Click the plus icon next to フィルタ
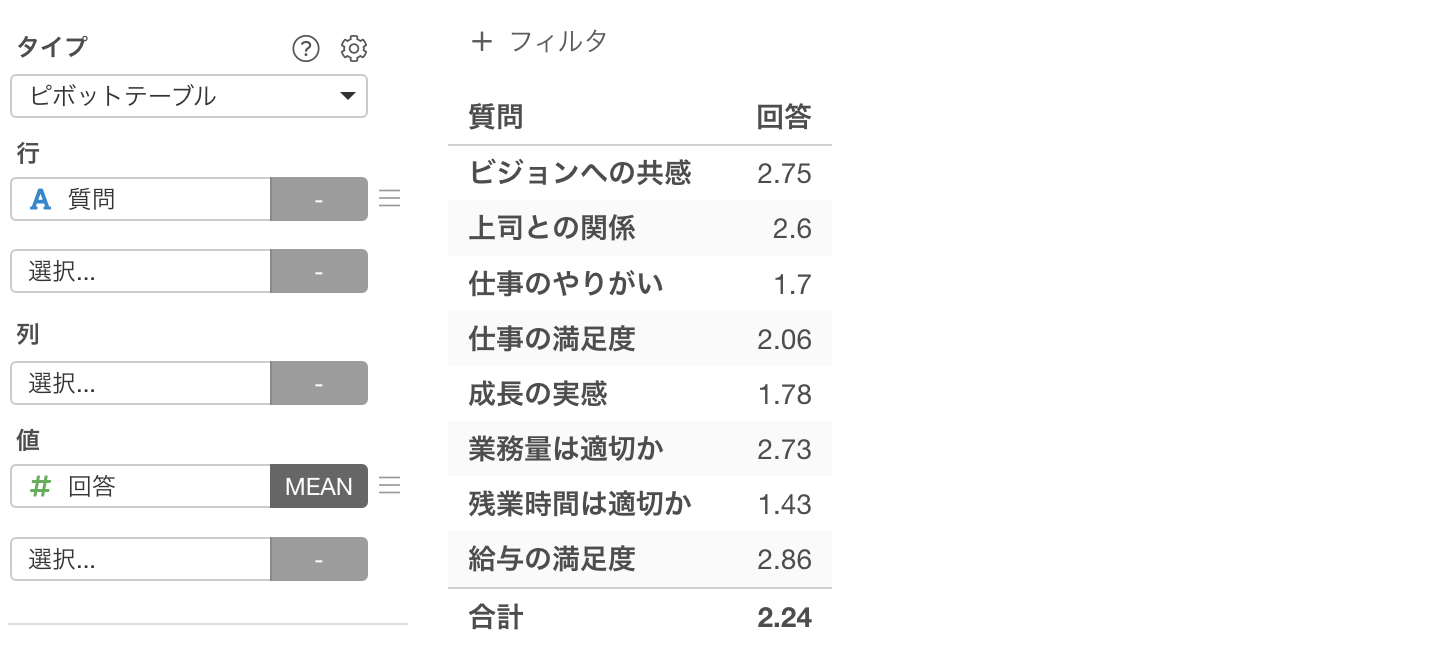The height and width of the screenshot is (646, 1450). 482,41
